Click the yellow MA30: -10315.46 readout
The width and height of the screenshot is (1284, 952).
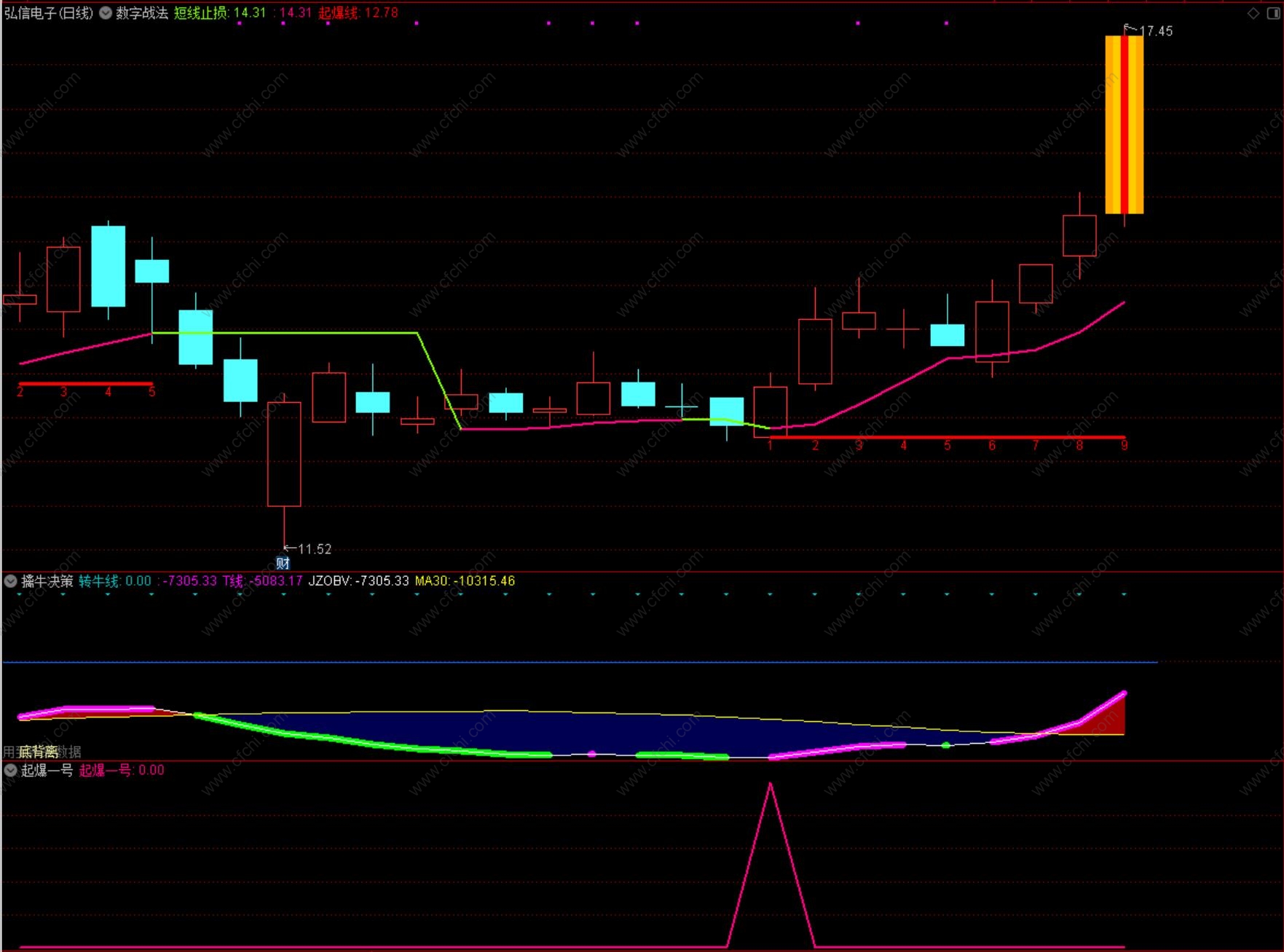(x=465, y=581)
